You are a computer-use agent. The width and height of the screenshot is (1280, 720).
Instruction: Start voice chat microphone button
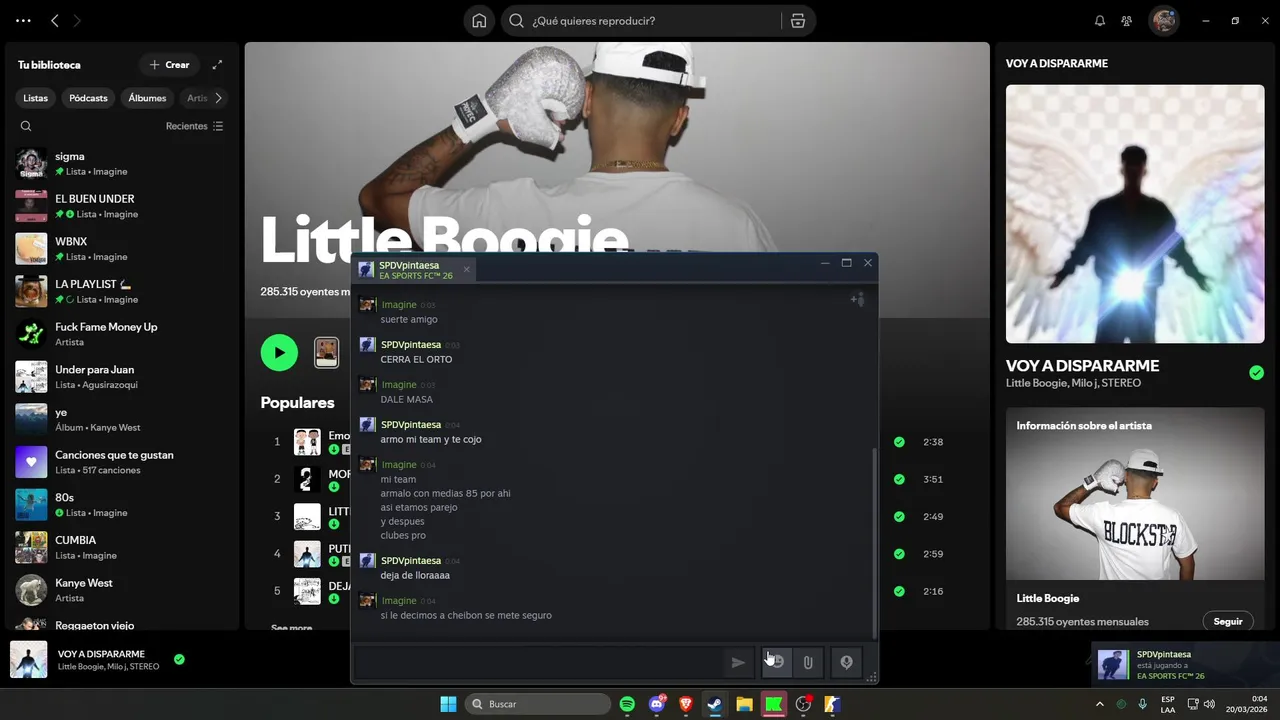click(846, 662)
